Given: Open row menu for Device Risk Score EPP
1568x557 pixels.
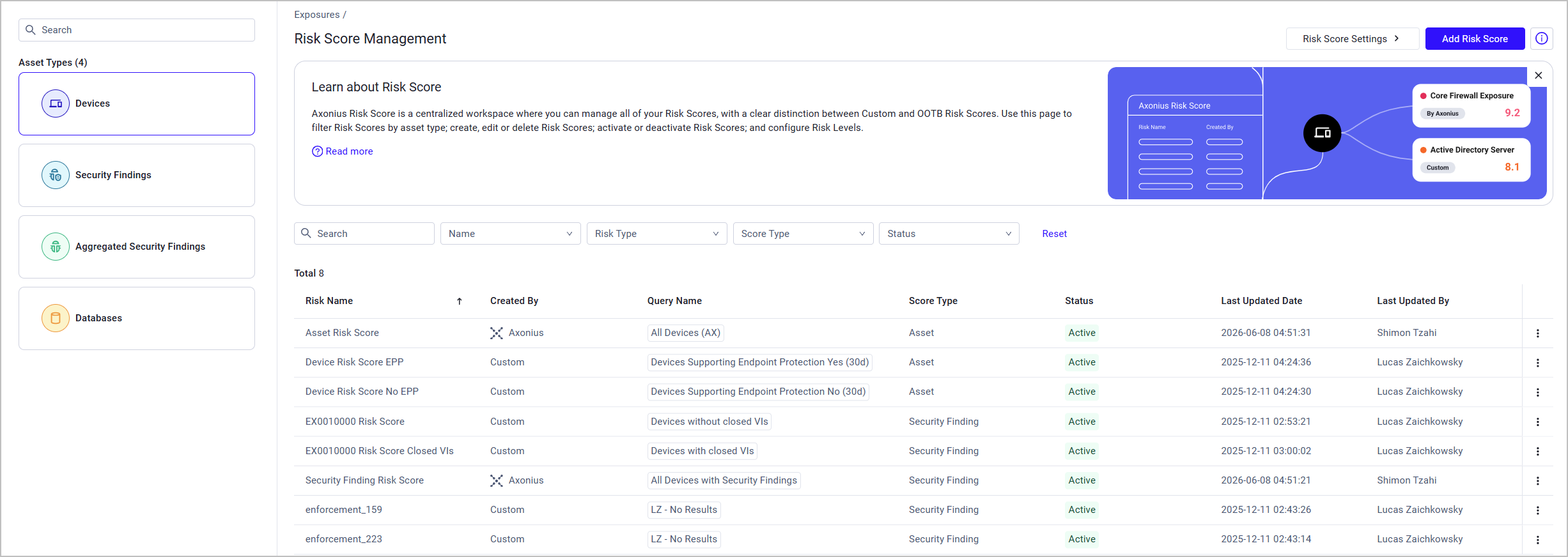Looking at the screenshot, I should (1538, 363).
